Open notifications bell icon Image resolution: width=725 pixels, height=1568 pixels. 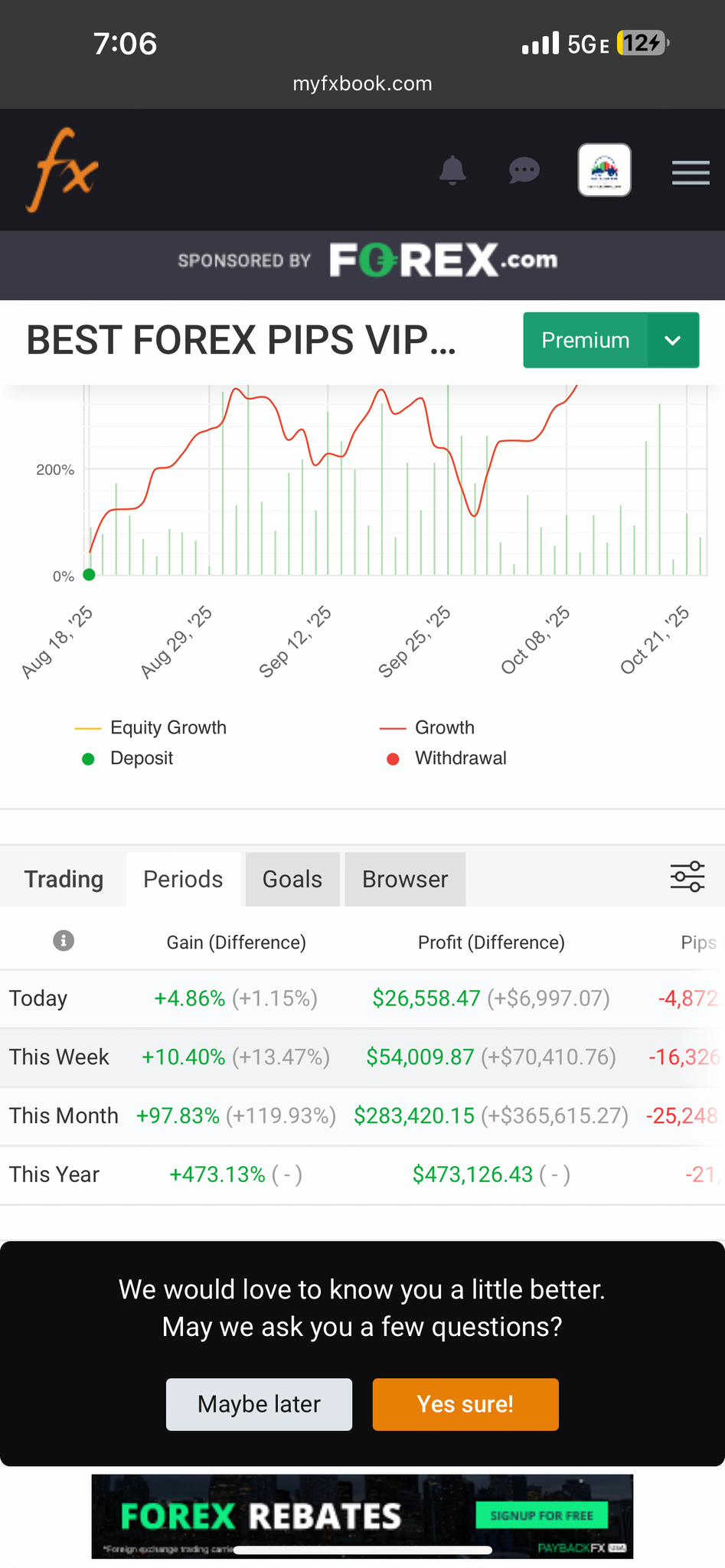point(452,170)
